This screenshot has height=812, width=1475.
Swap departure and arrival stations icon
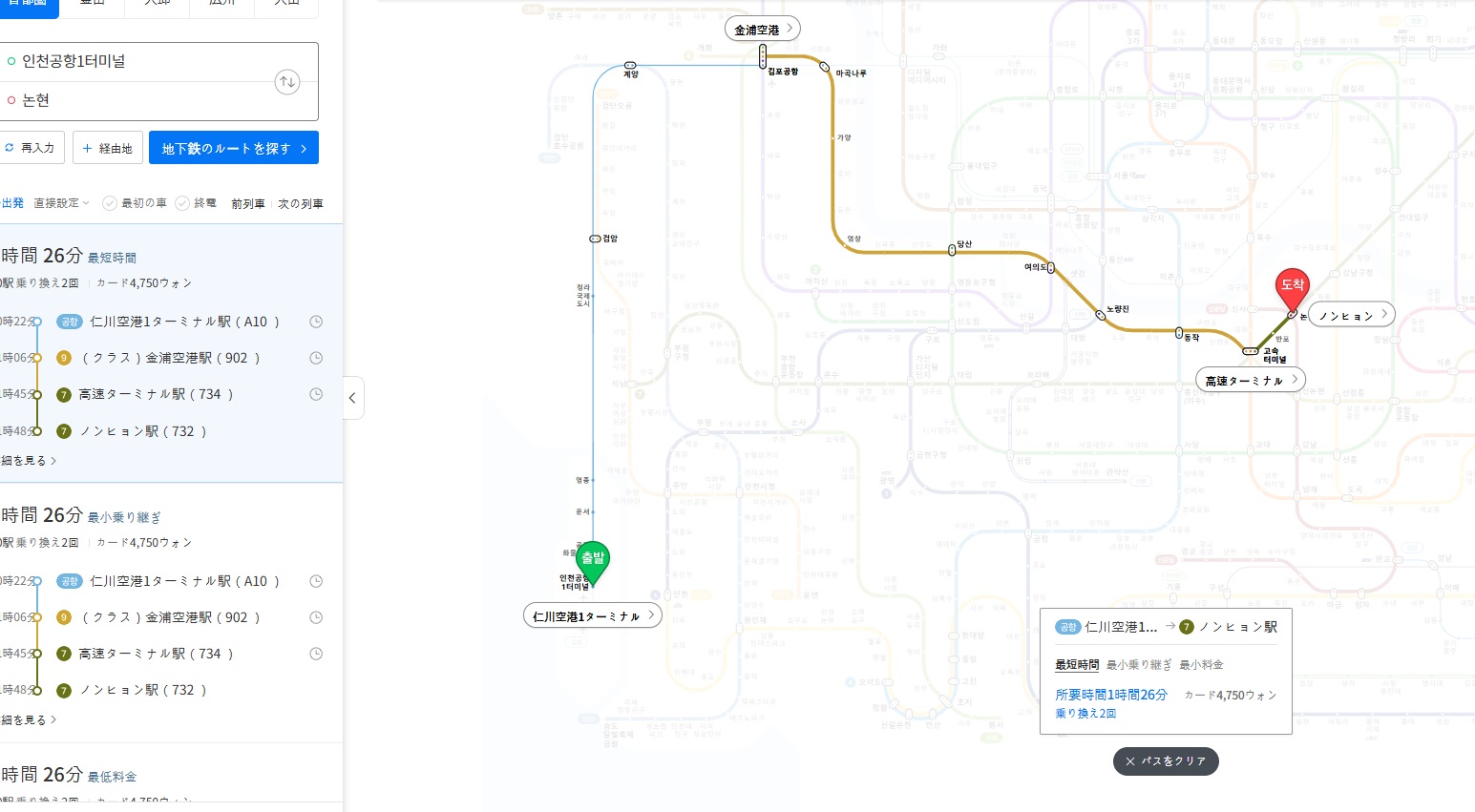click(x=287, y=82)
